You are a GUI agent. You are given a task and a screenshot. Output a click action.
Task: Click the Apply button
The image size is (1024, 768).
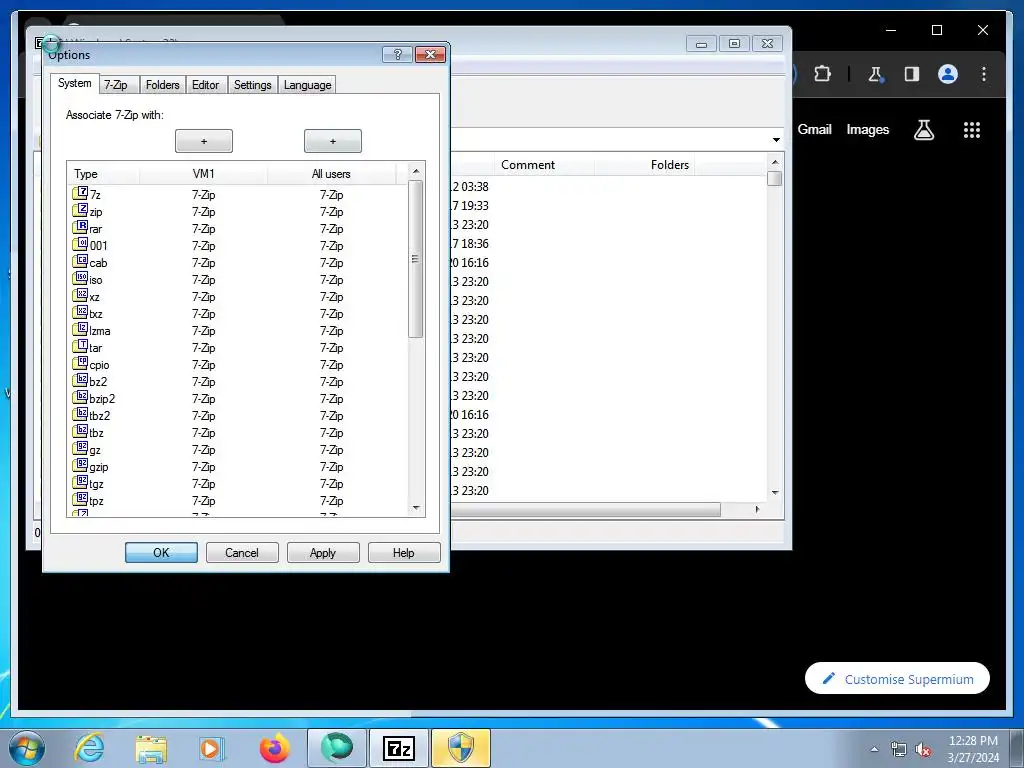(x=323, y=552)
